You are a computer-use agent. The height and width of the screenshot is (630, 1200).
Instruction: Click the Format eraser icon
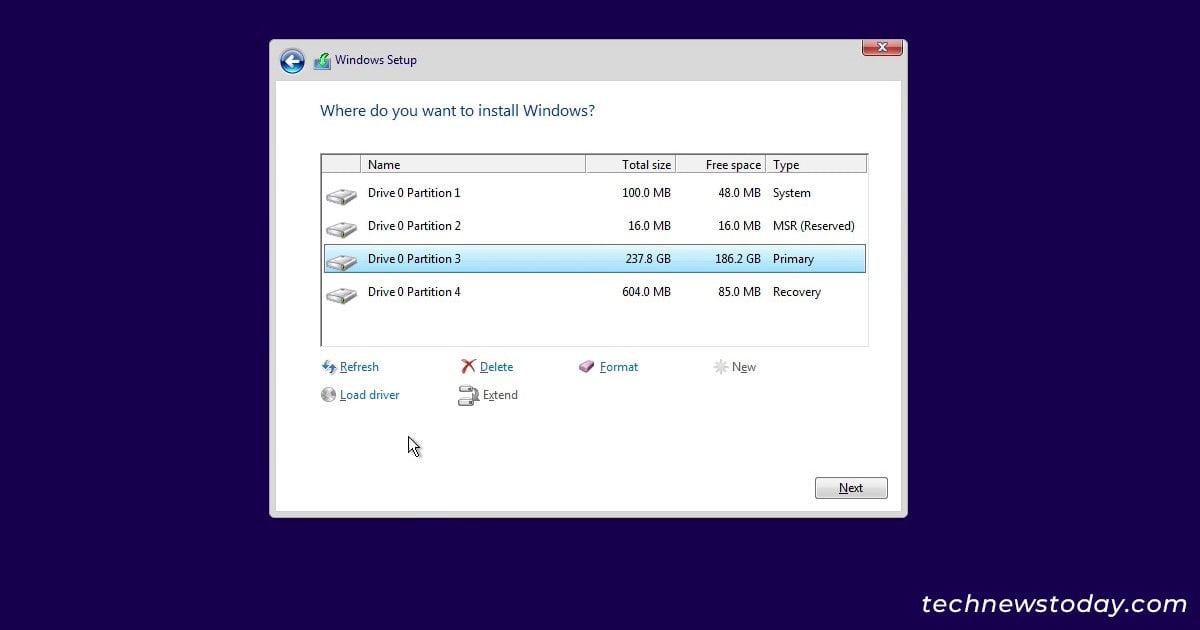[587, 367]
